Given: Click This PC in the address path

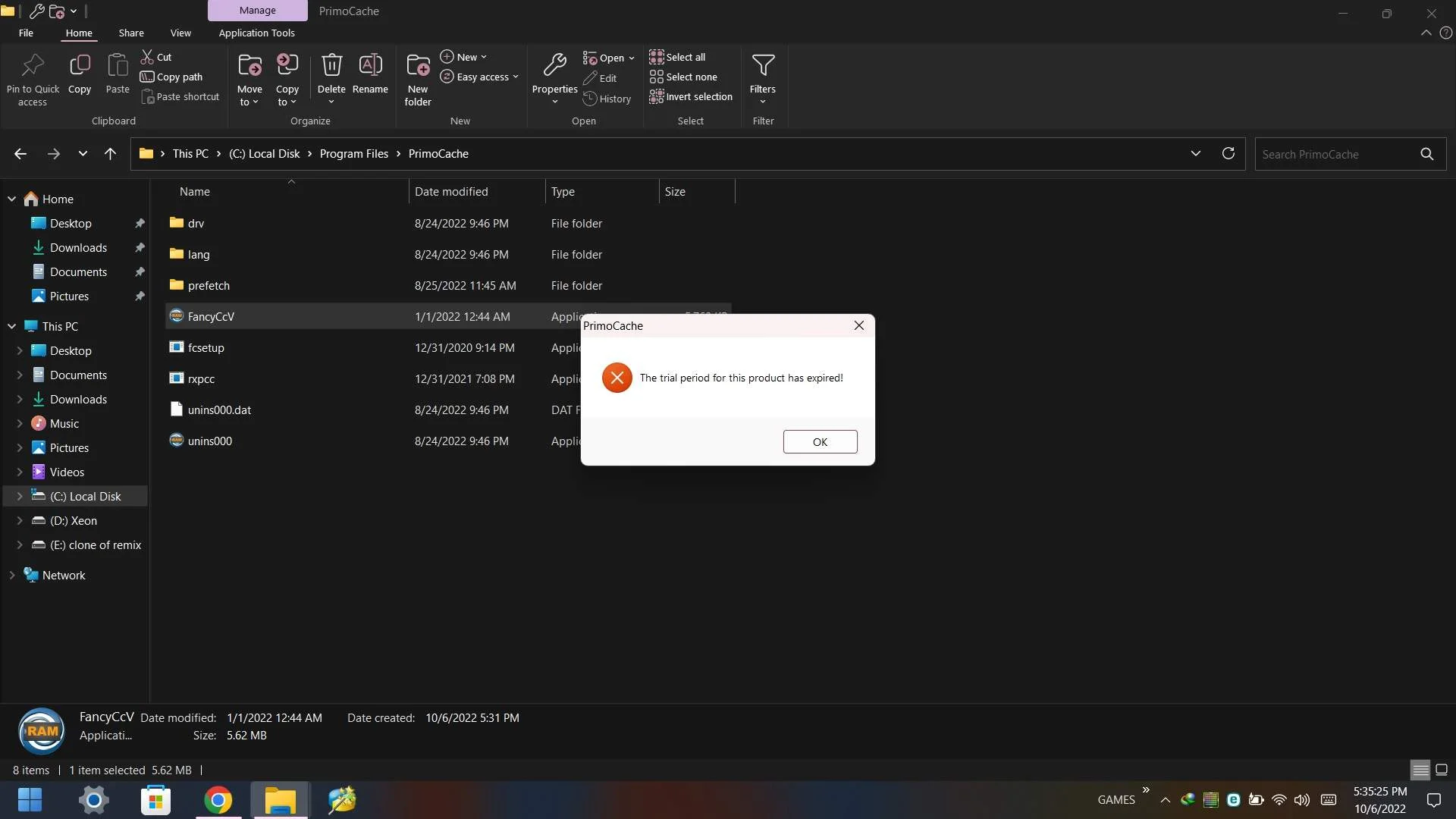Looking at the screenshot, I should click(x=190, y=153).
